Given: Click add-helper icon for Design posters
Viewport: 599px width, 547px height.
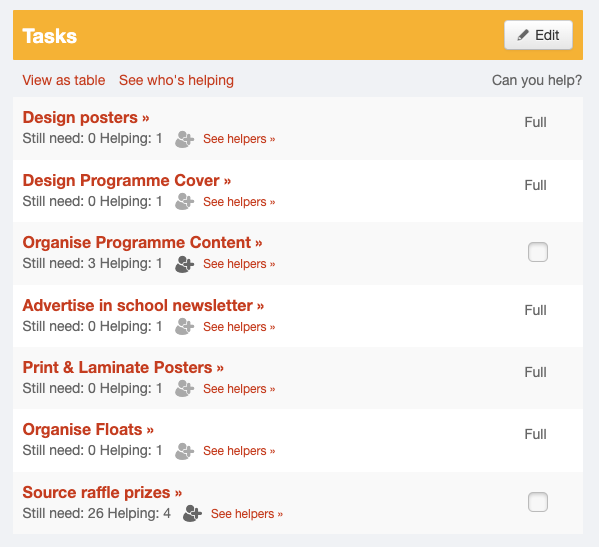Looking at the screenshot, I should click(x=185, y=139).
